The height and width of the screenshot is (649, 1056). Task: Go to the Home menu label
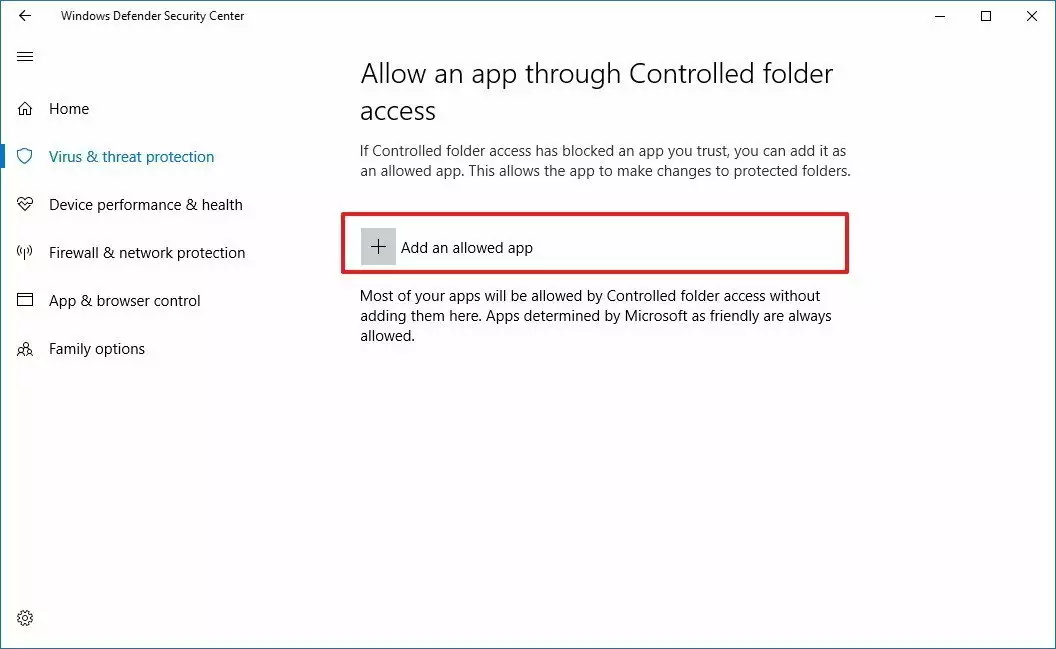(69, 109)
